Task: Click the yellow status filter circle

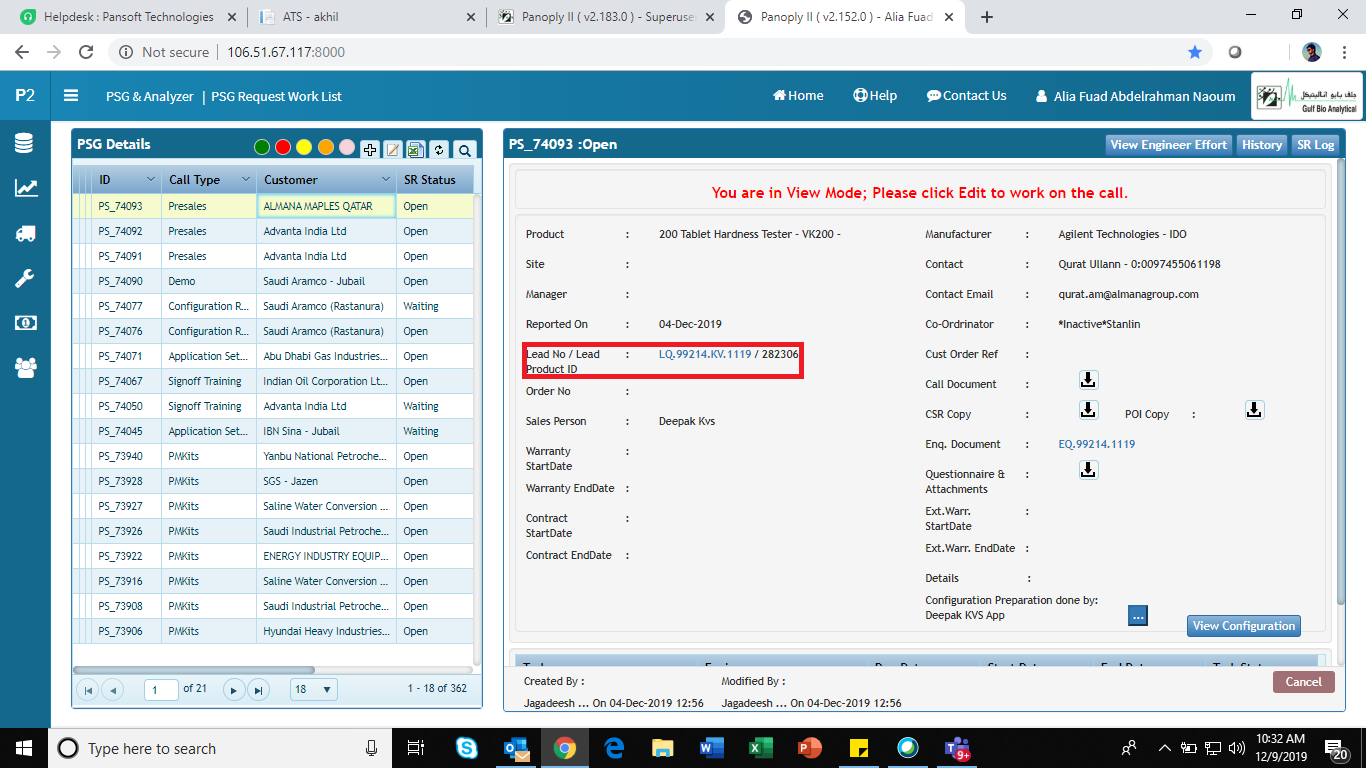Action: (x=304, y=148)
